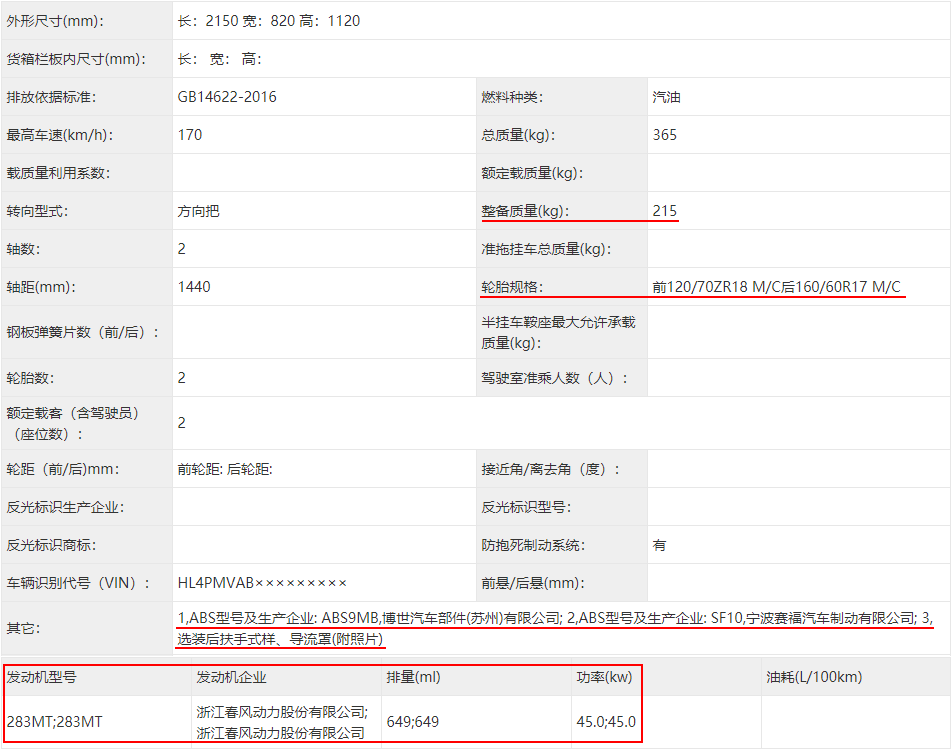Click the 反光标识商标 label
Image resolution: width=952 pixels, height=750 pixels.
(51, 545)
